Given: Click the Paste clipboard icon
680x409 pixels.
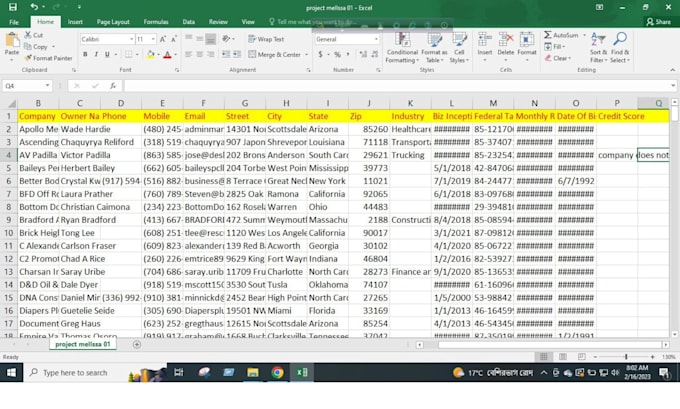Looking at the screenshot, I should click(12, 41).
